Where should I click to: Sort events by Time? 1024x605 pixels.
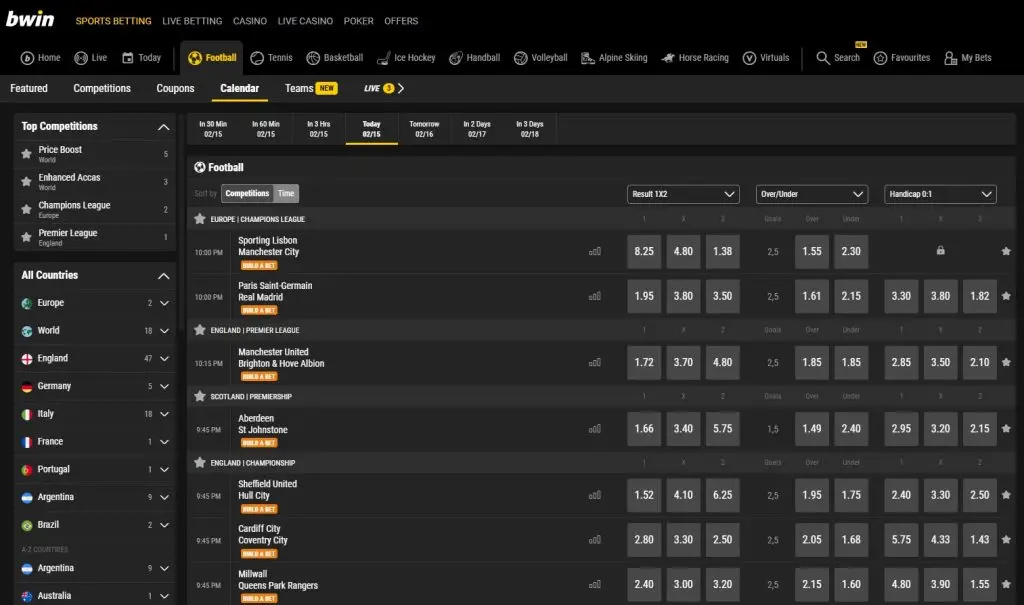pos(286,193)
